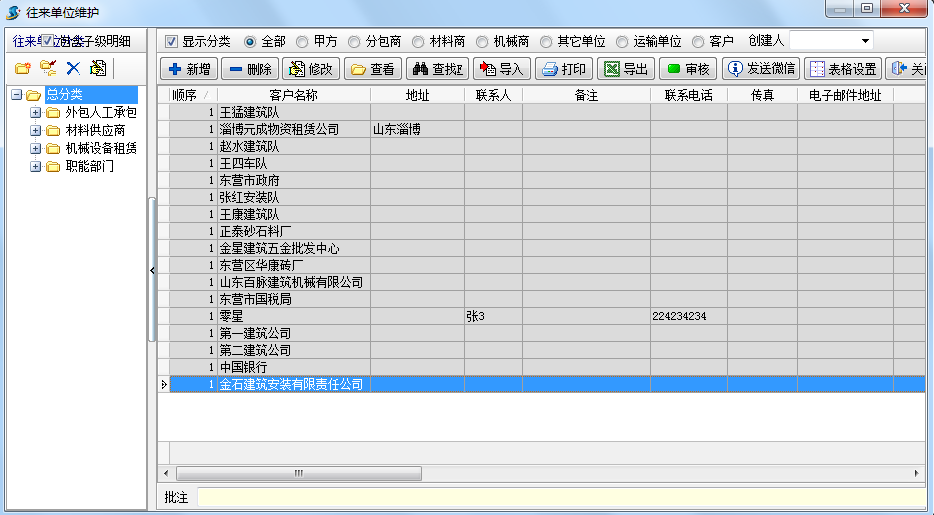Click the new category folder icon
This screenshot has height=515, width=934.
pyautogui.click(x=22, y=69)
